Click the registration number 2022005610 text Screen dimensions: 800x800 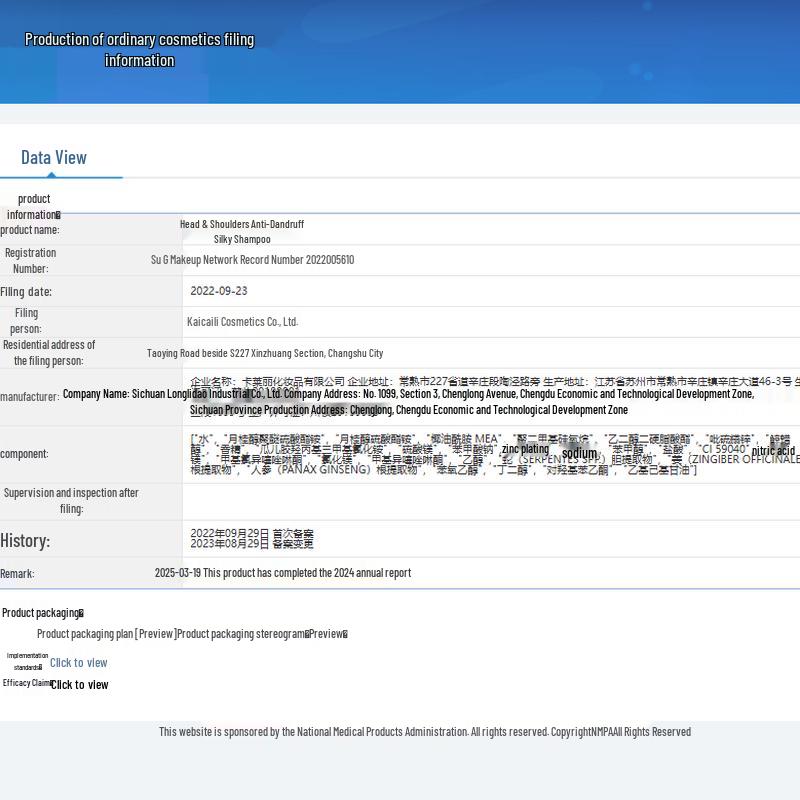252,260
